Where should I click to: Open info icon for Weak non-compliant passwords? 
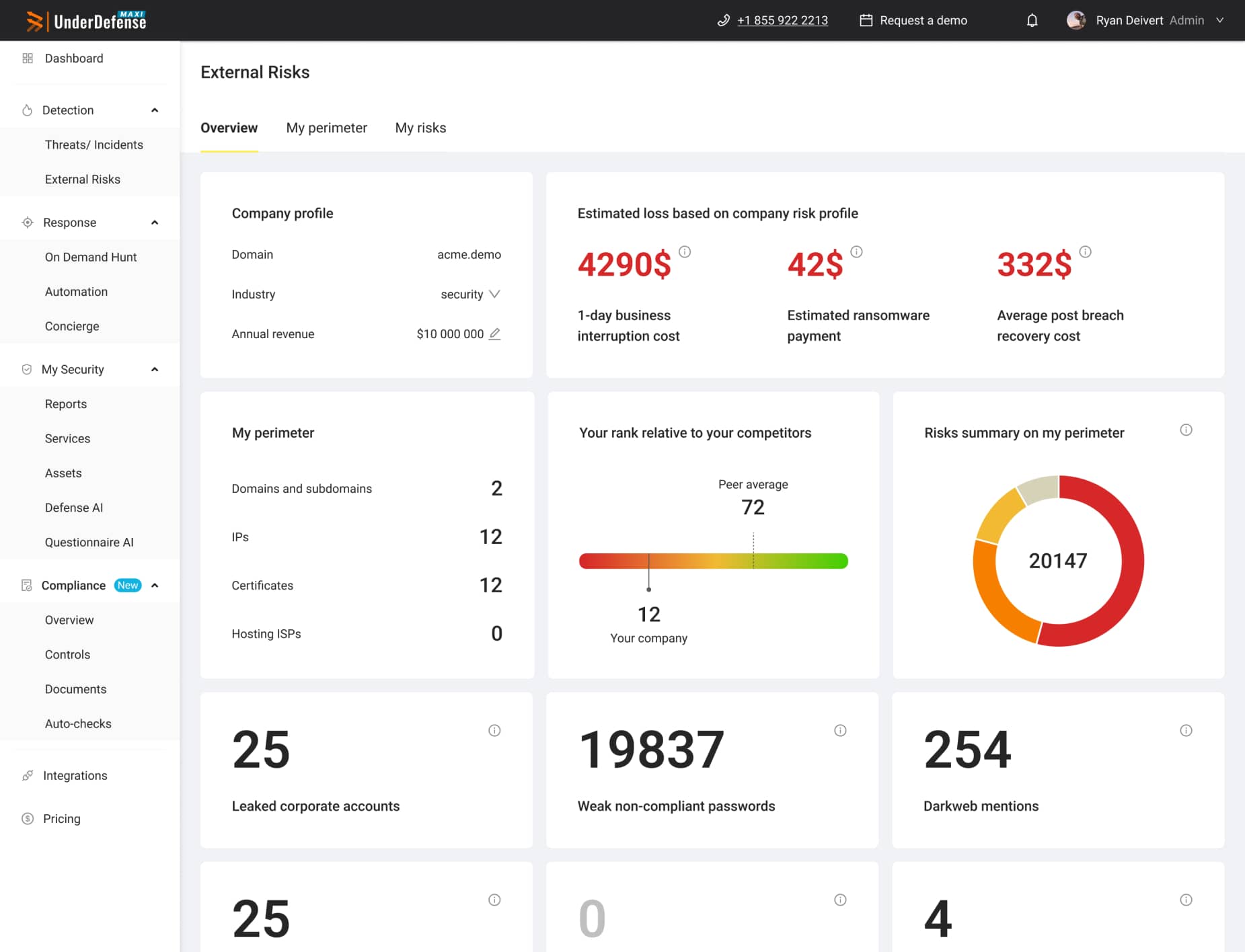click(x=840, y=730)
